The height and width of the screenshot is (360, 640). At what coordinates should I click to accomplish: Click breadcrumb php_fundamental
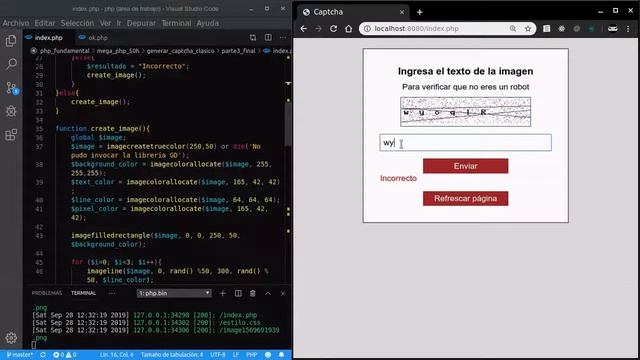pyautogui.click(x=64, y=51)
